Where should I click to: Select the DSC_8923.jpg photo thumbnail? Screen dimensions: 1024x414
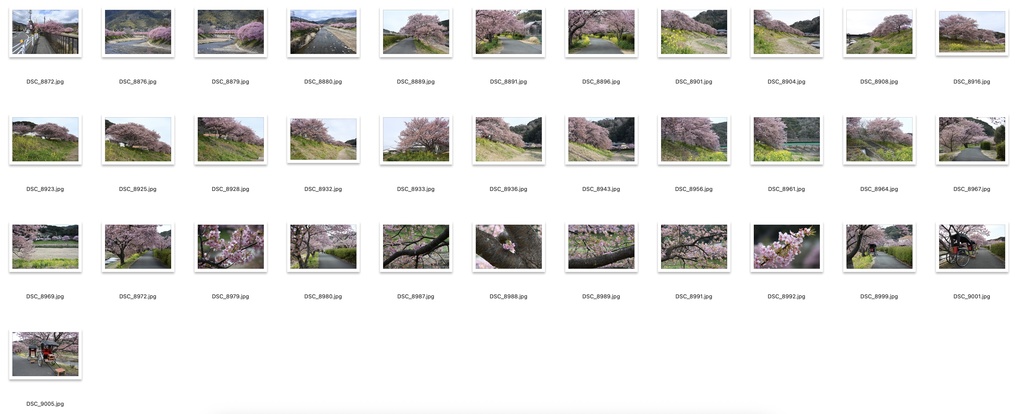click(x=45, y=140)
